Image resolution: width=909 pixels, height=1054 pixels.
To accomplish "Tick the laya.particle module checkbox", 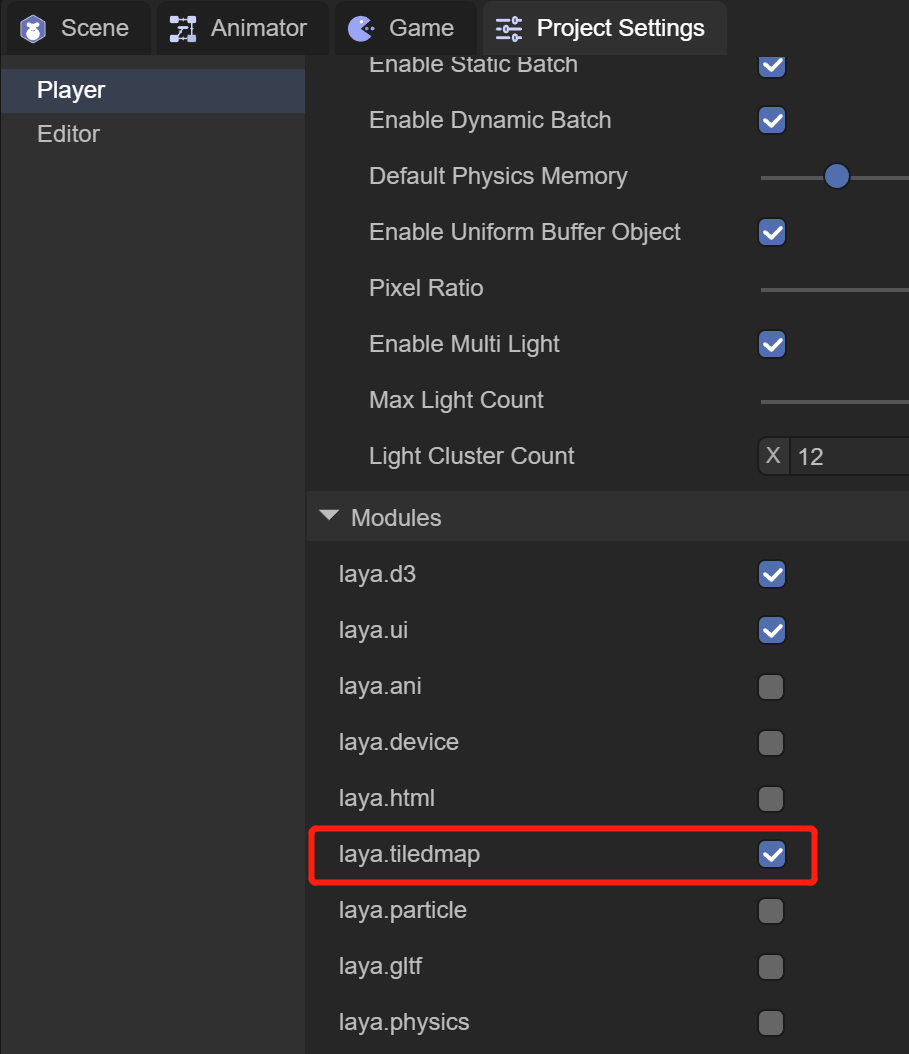I will pyautogui.click(x=771, y=911).
